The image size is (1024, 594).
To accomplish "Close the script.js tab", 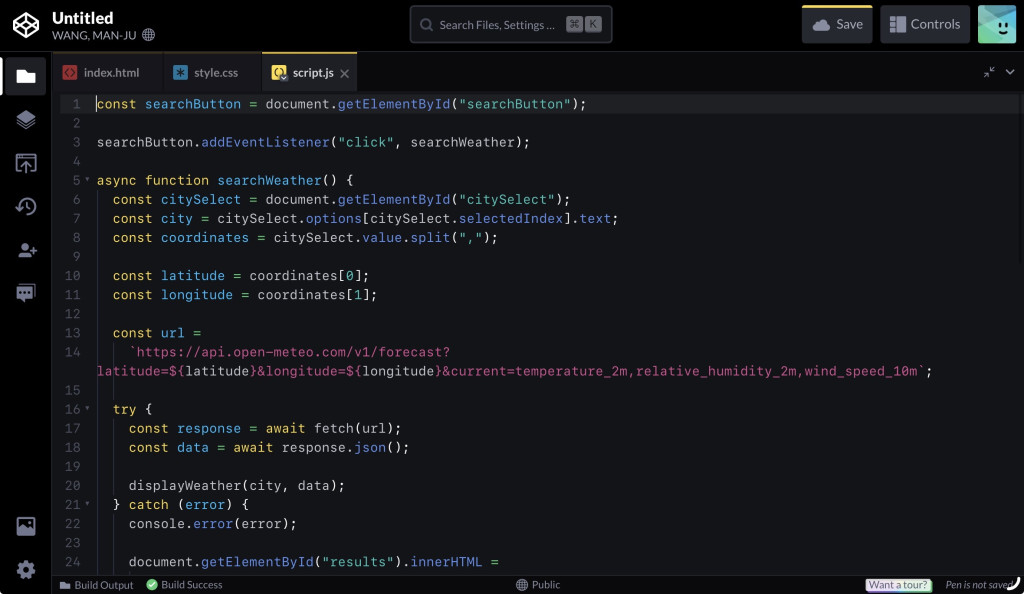I will pos(345,73).
